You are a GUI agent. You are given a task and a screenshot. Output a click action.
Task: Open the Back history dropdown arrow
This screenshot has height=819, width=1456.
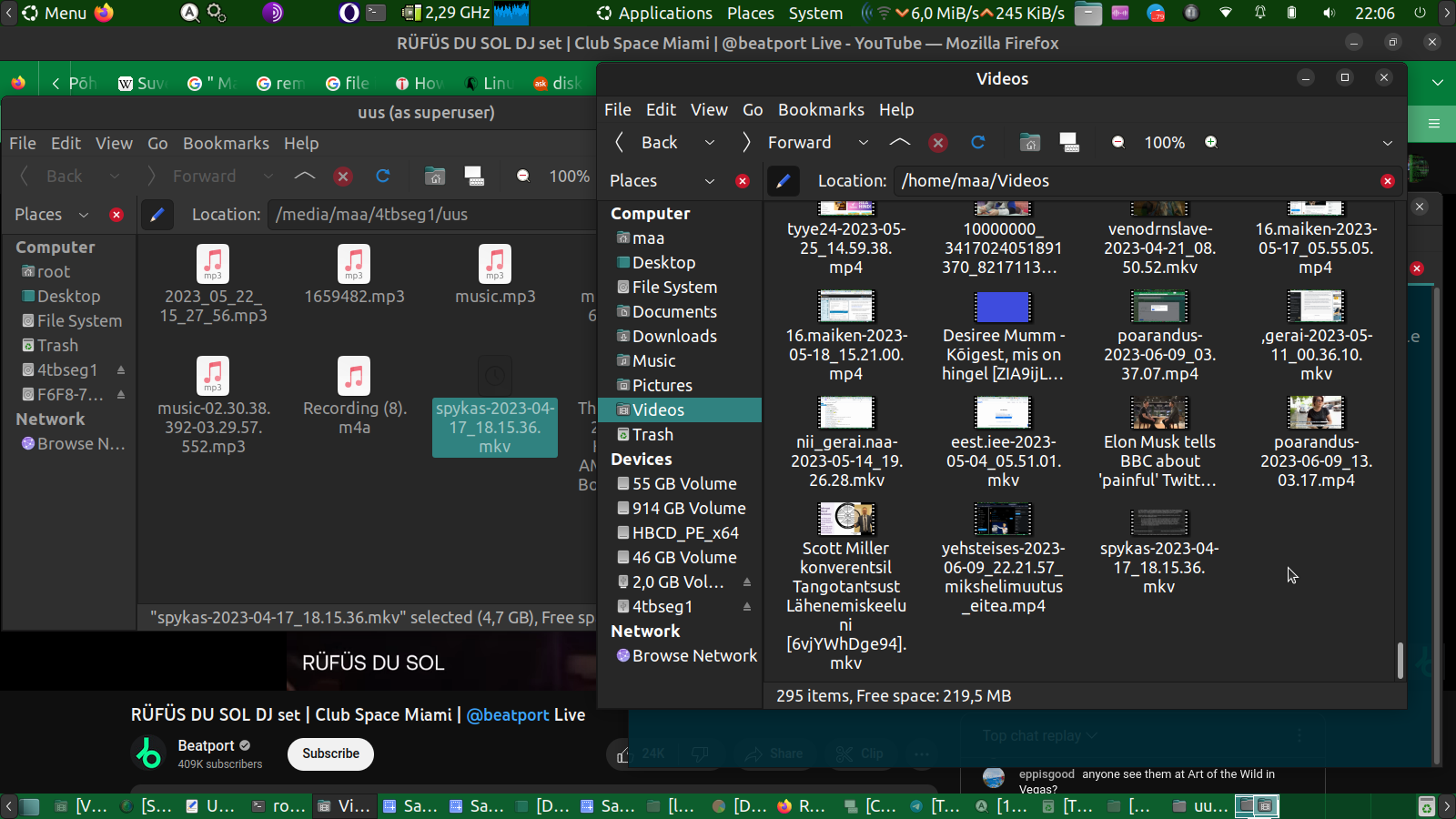tap(710, 143)
